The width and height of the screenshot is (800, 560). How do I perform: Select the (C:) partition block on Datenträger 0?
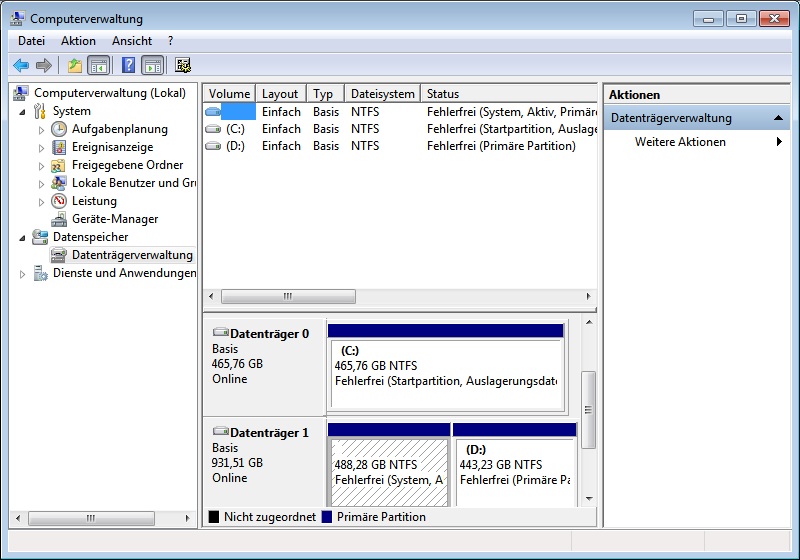[x=446, y=373]
